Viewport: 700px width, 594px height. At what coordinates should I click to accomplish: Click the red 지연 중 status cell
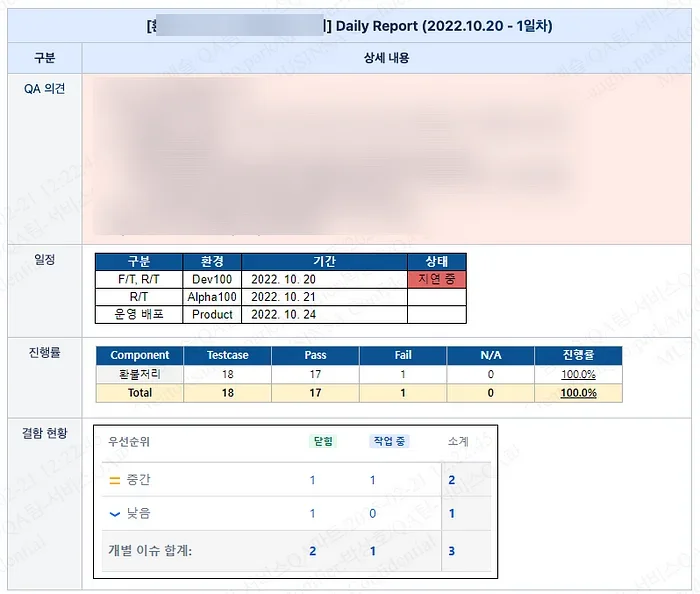(x=437, y=279)
